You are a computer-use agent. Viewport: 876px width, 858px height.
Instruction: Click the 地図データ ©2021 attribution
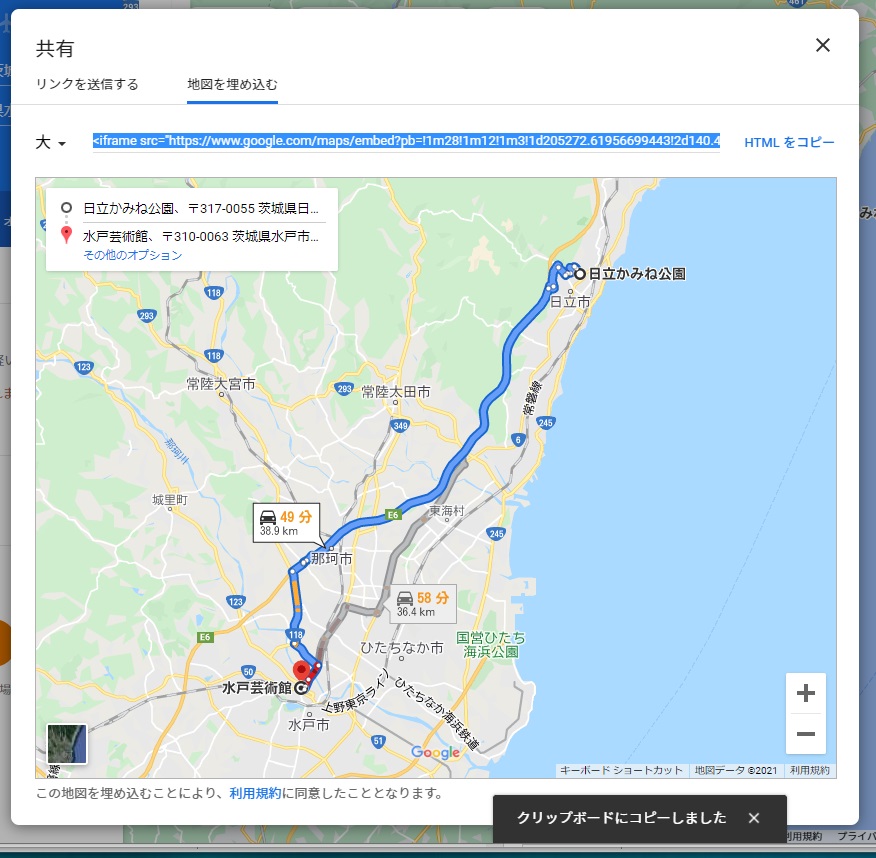click(736, 770)
